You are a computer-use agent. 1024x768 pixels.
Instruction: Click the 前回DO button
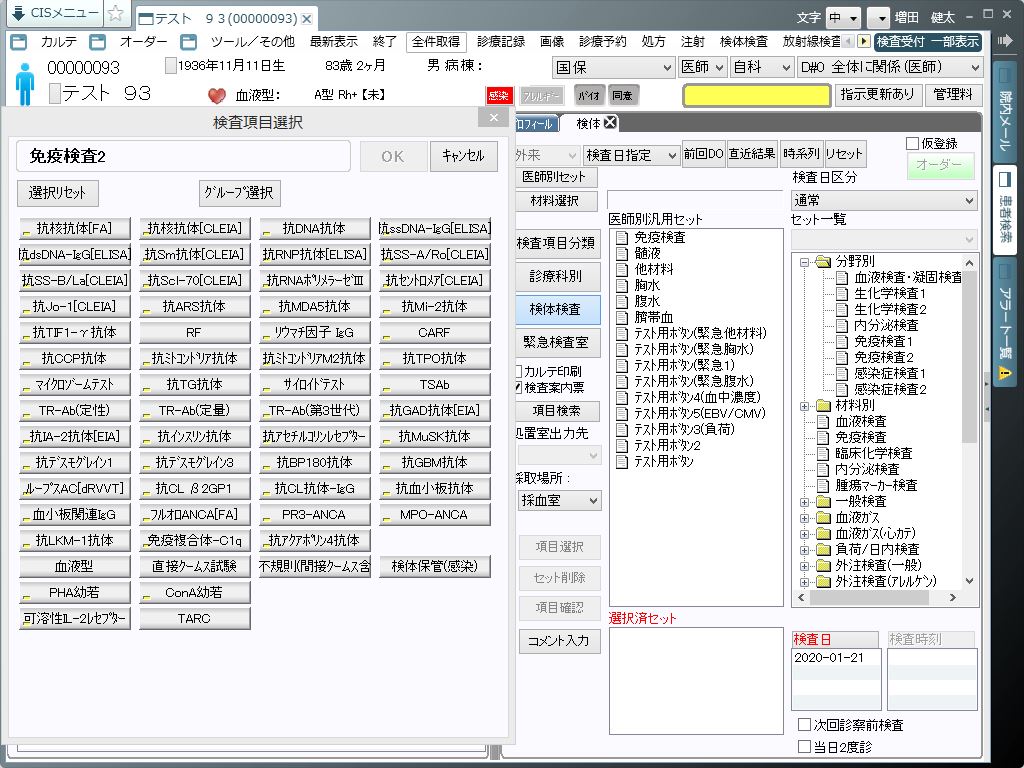coord(703,154)
